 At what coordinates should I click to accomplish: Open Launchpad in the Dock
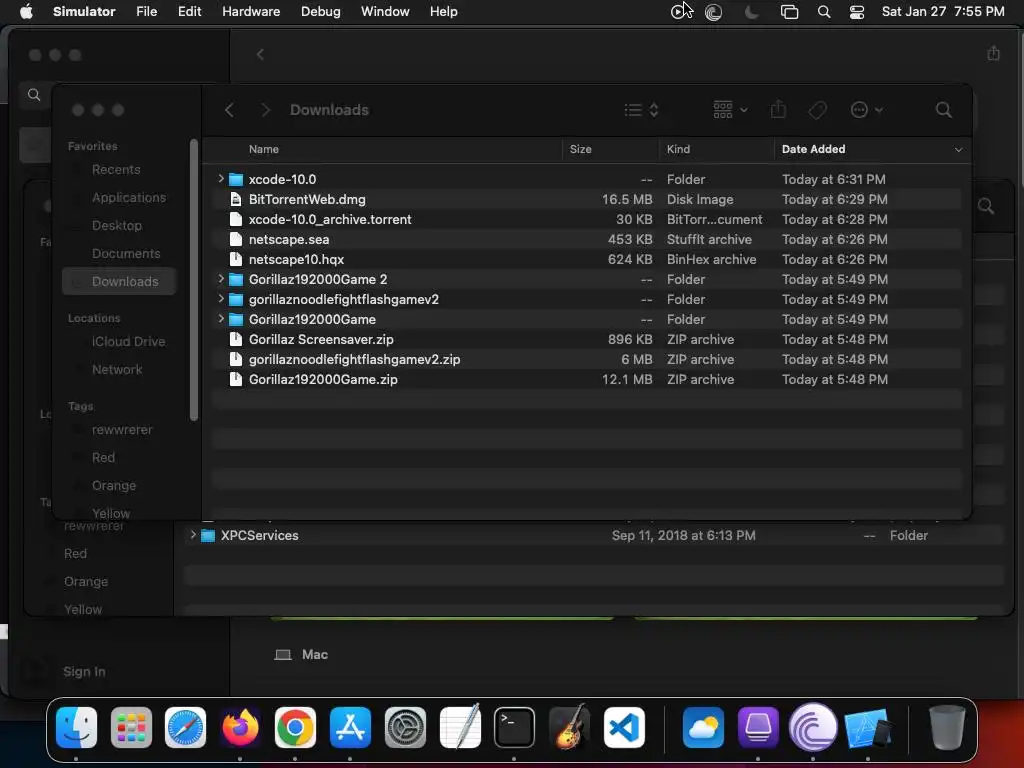(x=131, y=728)
